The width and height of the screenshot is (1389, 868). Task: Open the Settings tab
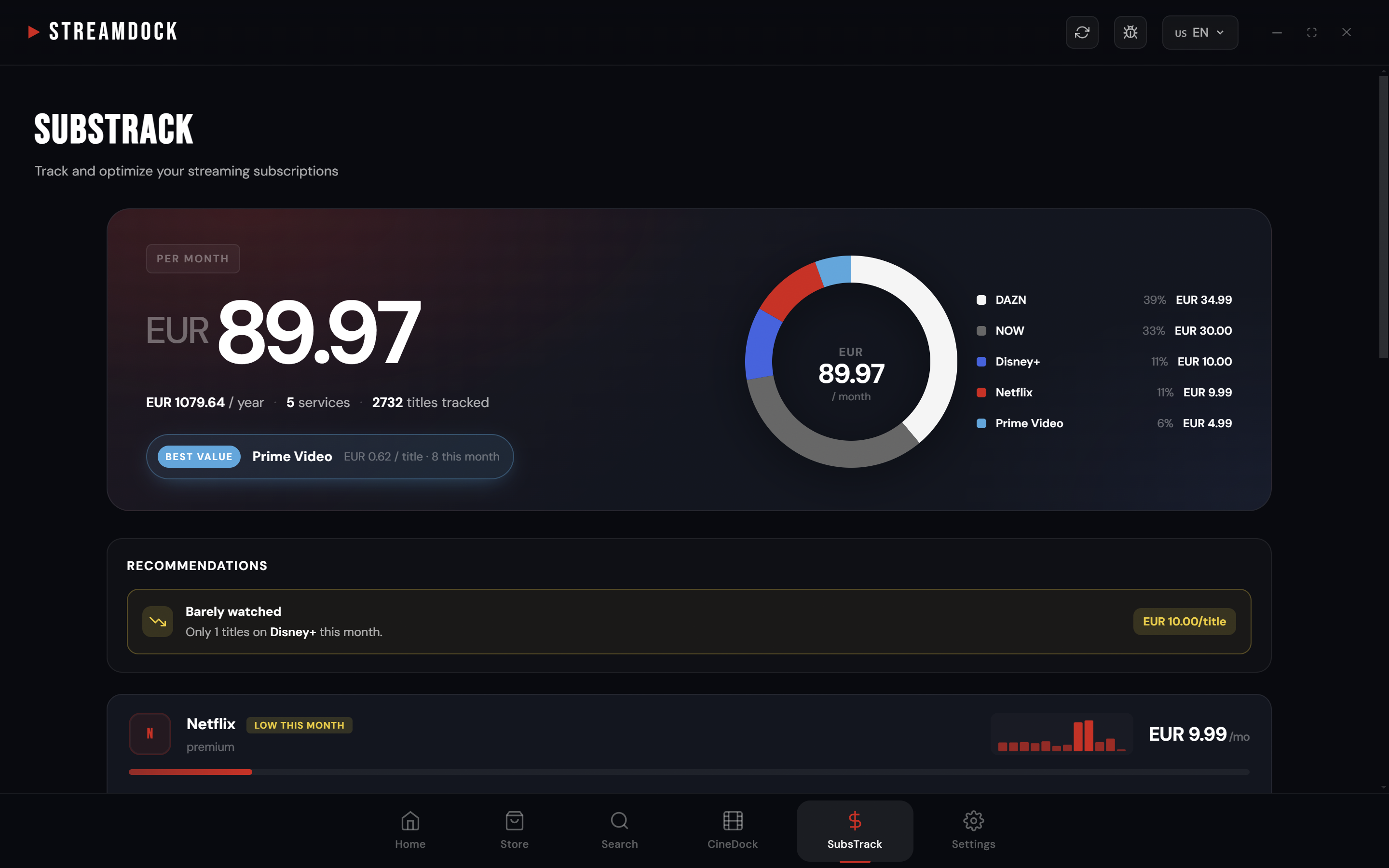(x=973, y=830)
